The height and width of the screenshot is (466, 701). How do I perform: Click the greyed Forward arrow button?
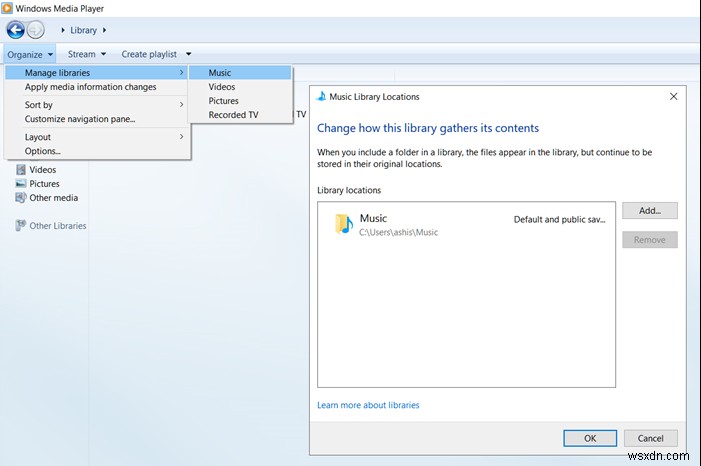point(35,30)
